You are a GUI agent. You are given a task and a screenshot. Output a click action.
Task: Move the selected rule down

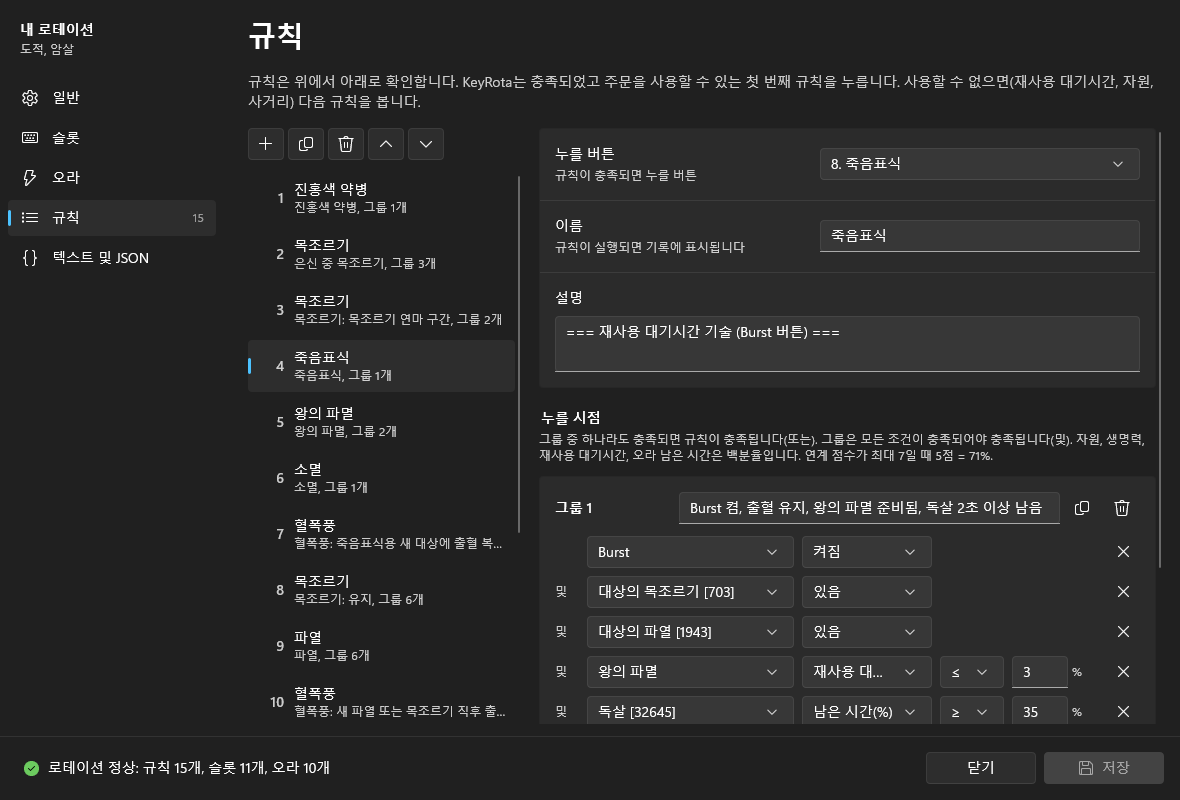[425, 144]
